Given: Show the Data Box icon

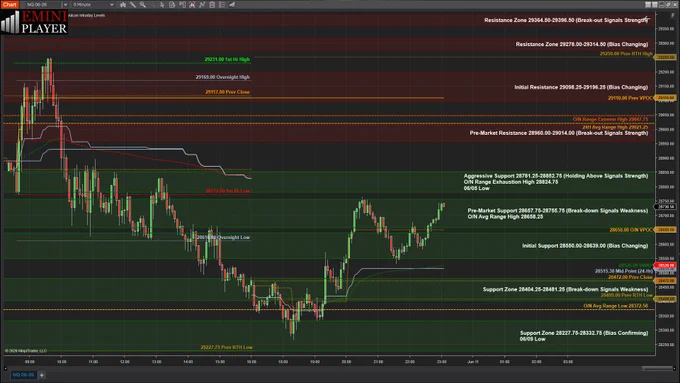Looking at the screenshot, I should pyautogui.click(x=182, y=4).
